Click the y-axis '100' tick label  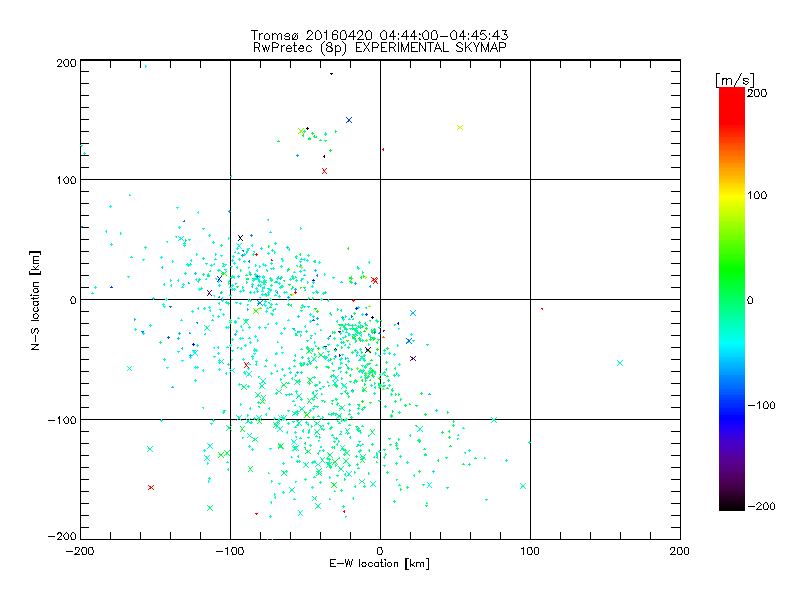[66, 180]
